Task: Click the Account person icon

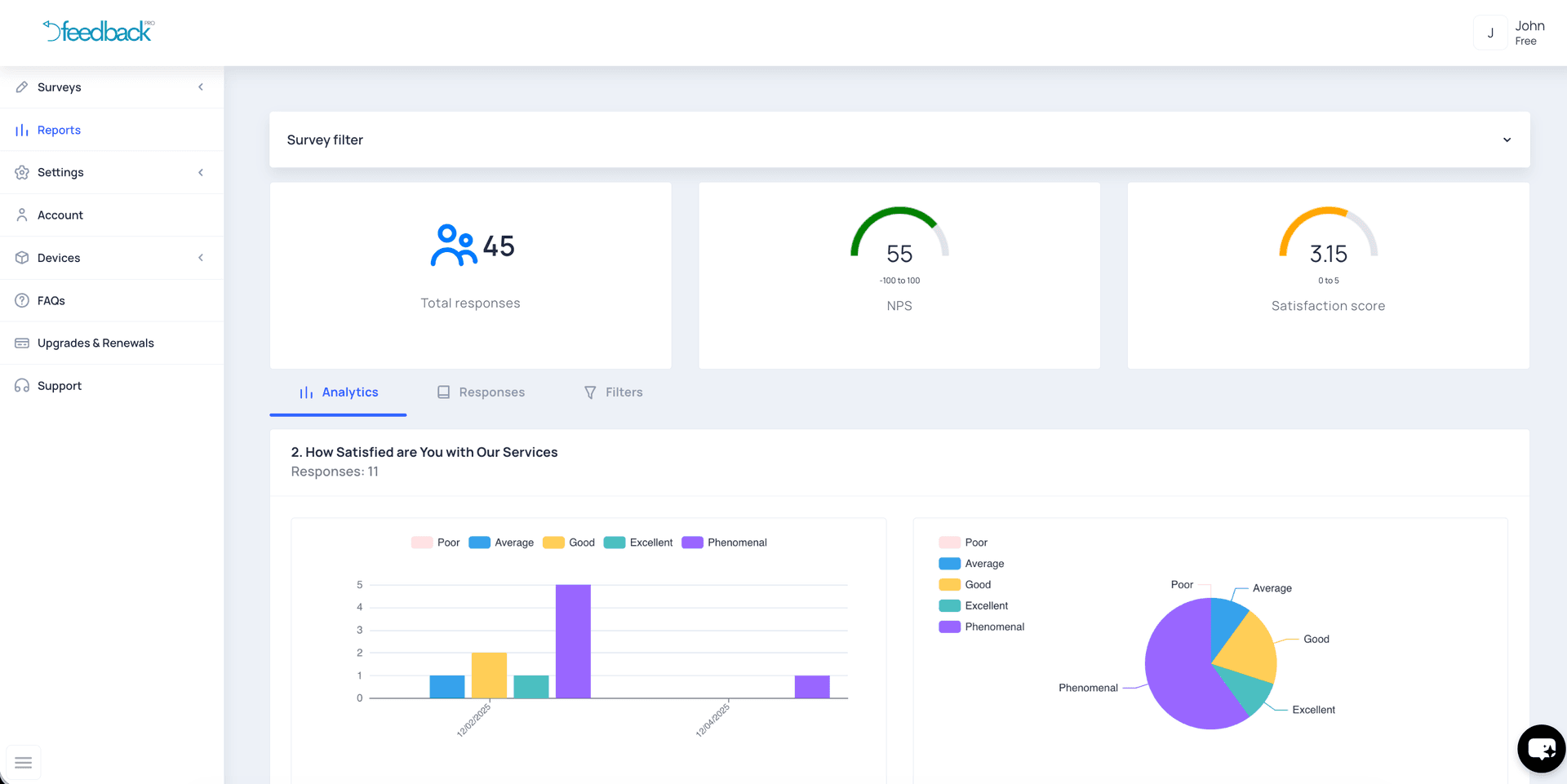Action: point(22,215)
